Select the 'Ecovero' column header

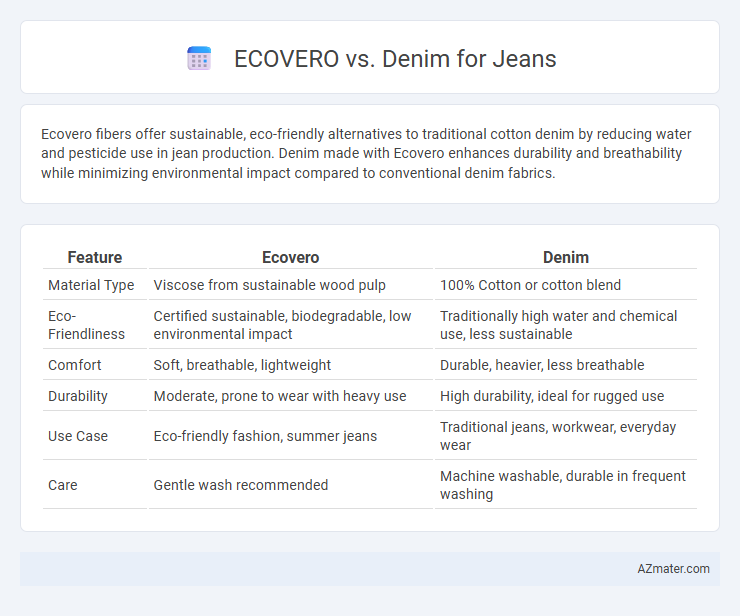[290, 257]
